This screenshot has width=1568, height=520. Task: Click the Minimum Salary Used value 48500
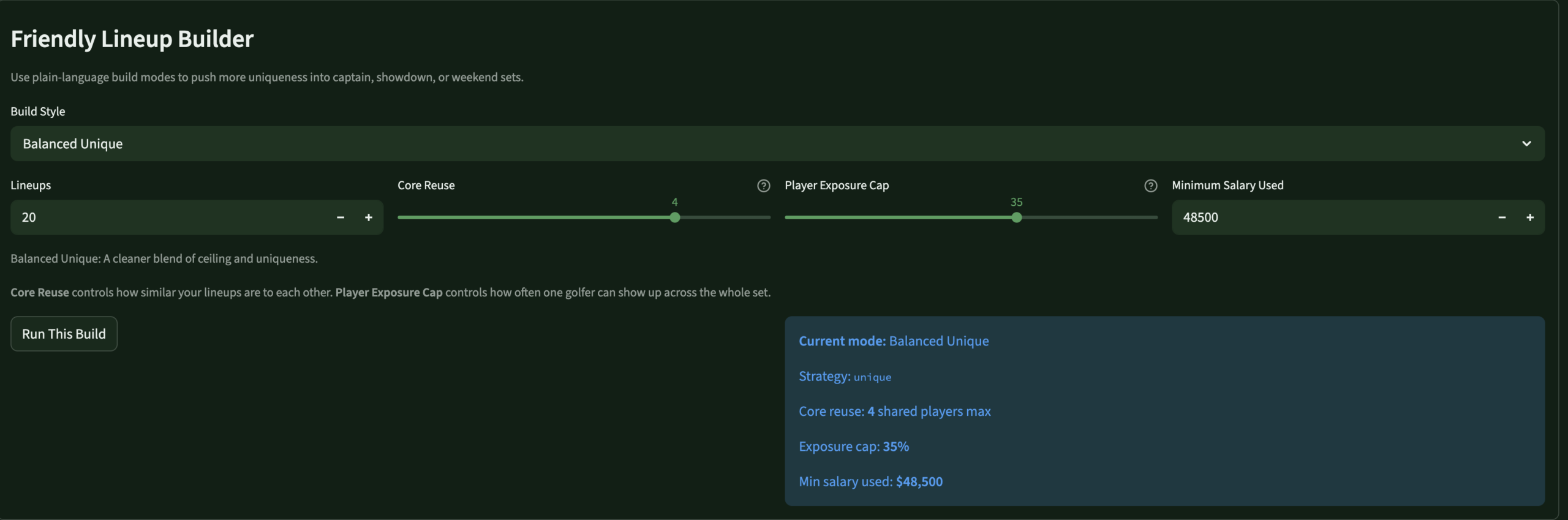[1286, 217]
